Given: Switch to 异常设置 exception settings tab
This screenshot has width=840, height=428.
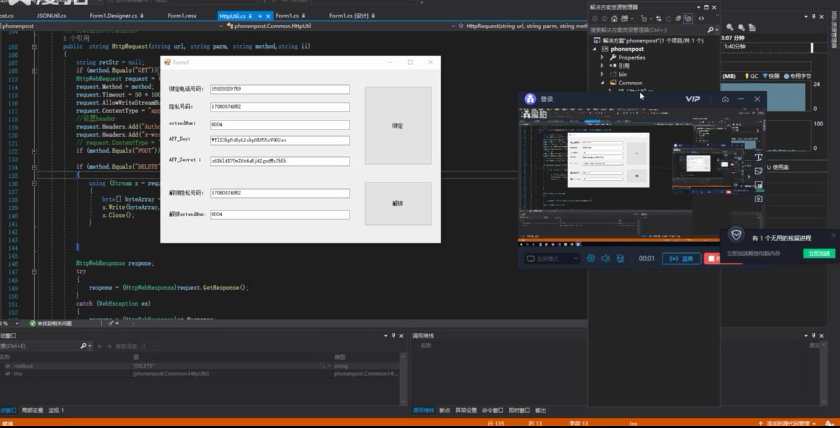Looking at the screenshot, I should [466, 410].
